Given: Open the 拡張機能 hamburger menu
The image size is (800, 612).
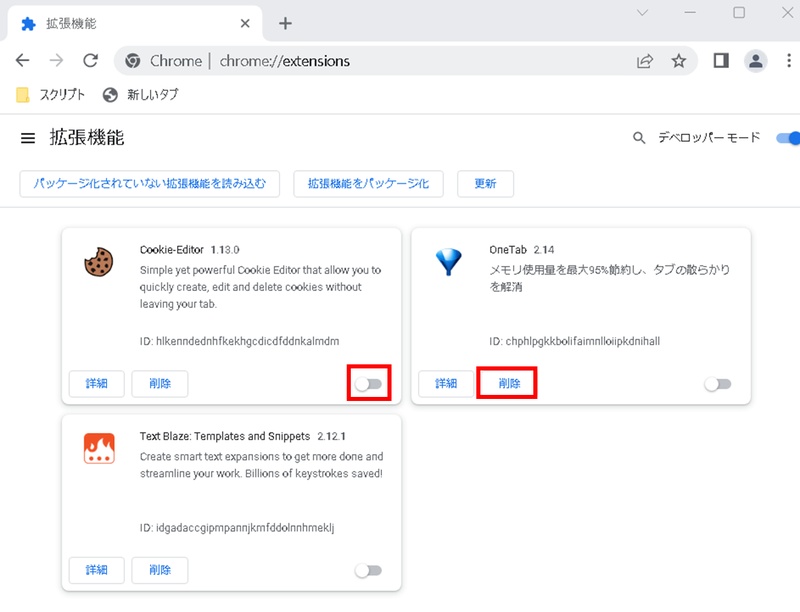Looking at the screenshot, I should 27,139.
